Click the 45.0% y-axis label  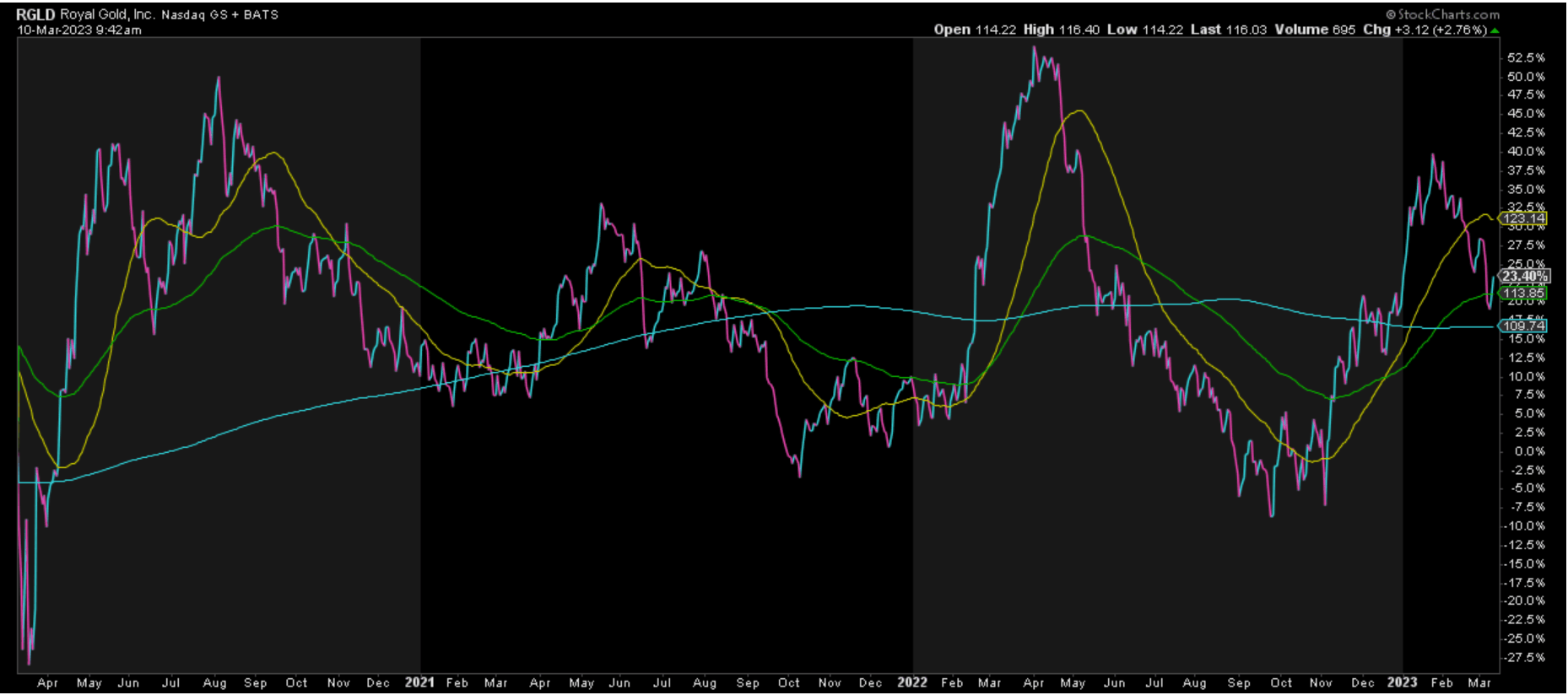1527,113
